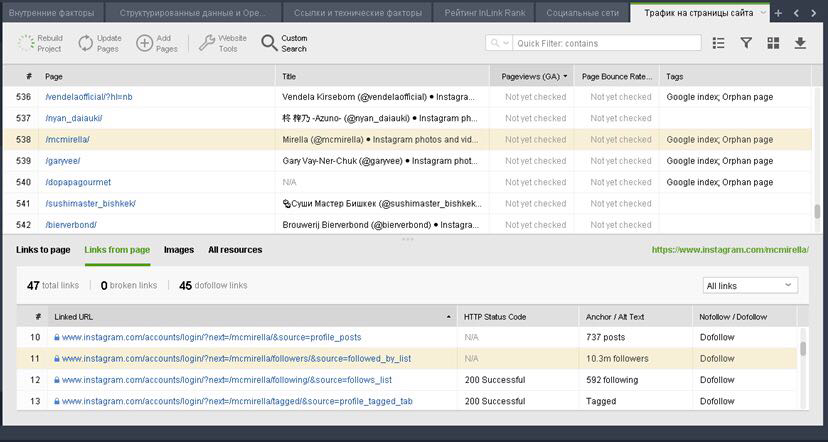Sort by Pageviews (GA) column header
The height and width of the screenshot is (442, 828).
(x=532, y=77)
